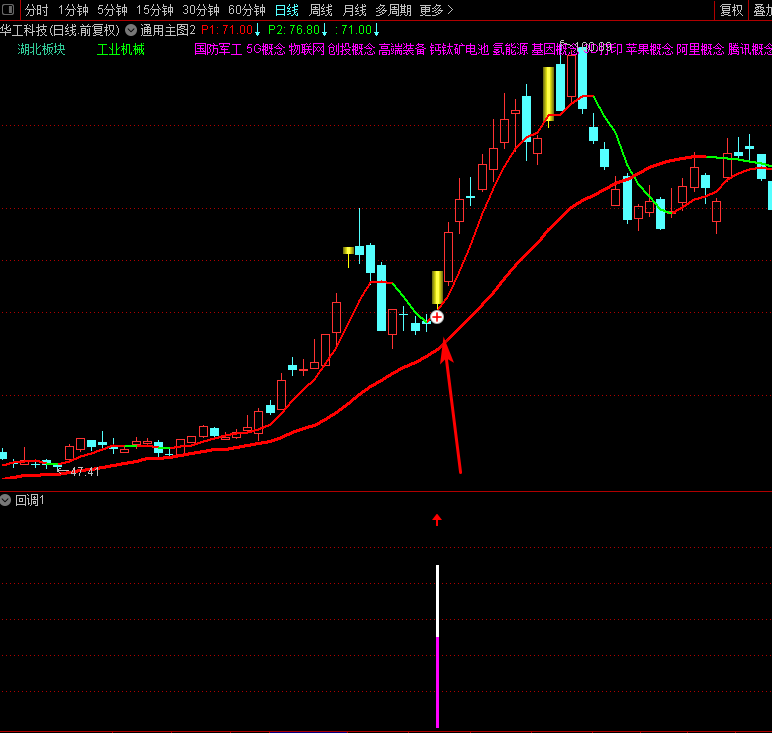Click the red plus signal marker on chart
Screen dimensions: 772x733
[437, 317]
